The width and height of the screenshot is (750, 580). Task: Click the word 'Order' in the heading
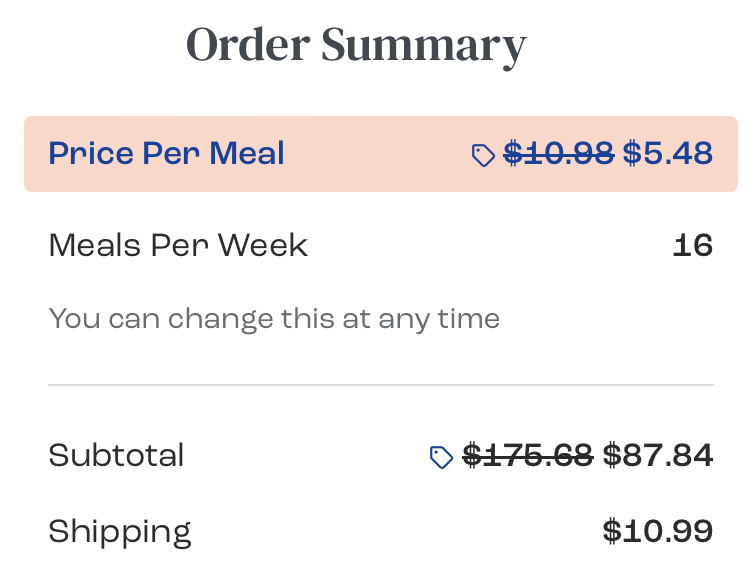246,45
